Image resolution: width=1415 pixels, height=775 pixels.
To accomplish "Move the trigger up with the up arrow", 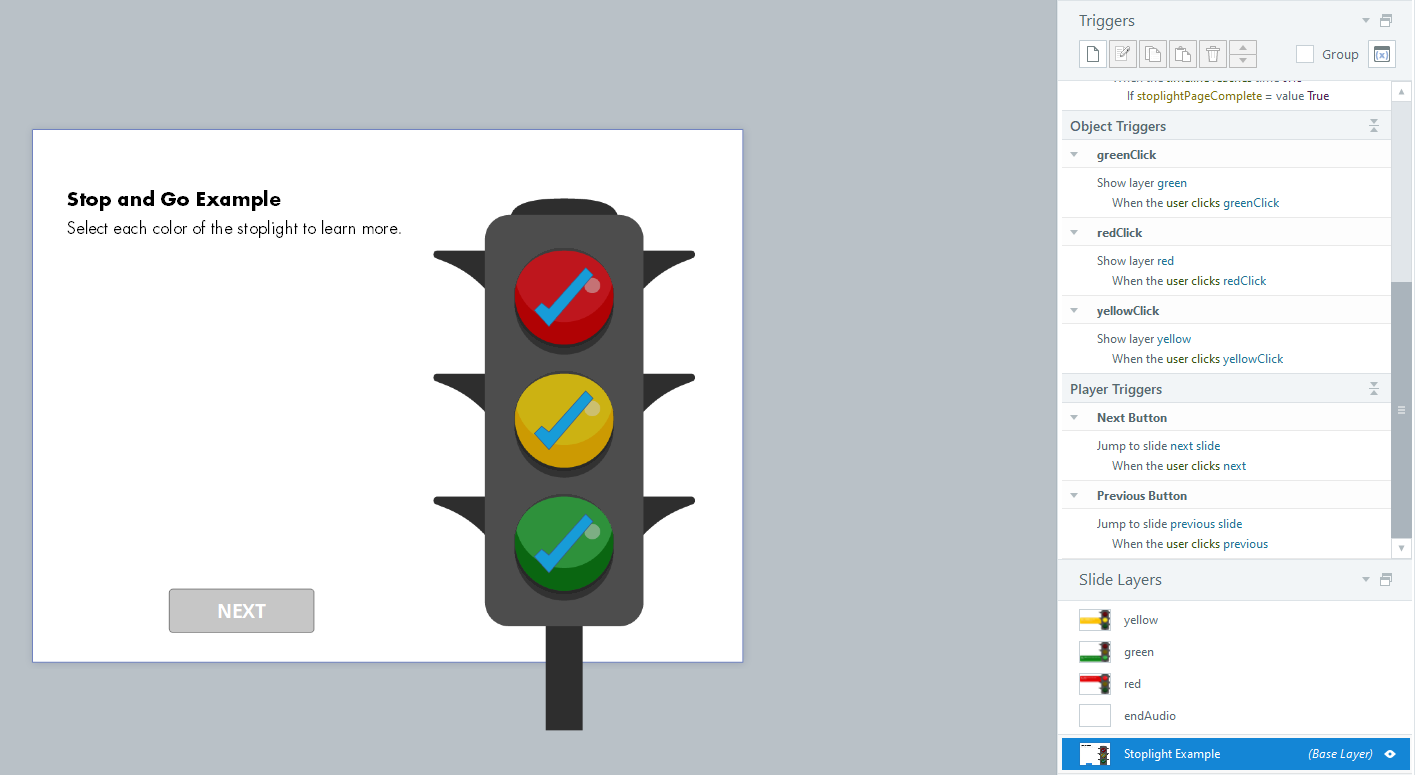I will [1242, 48].
